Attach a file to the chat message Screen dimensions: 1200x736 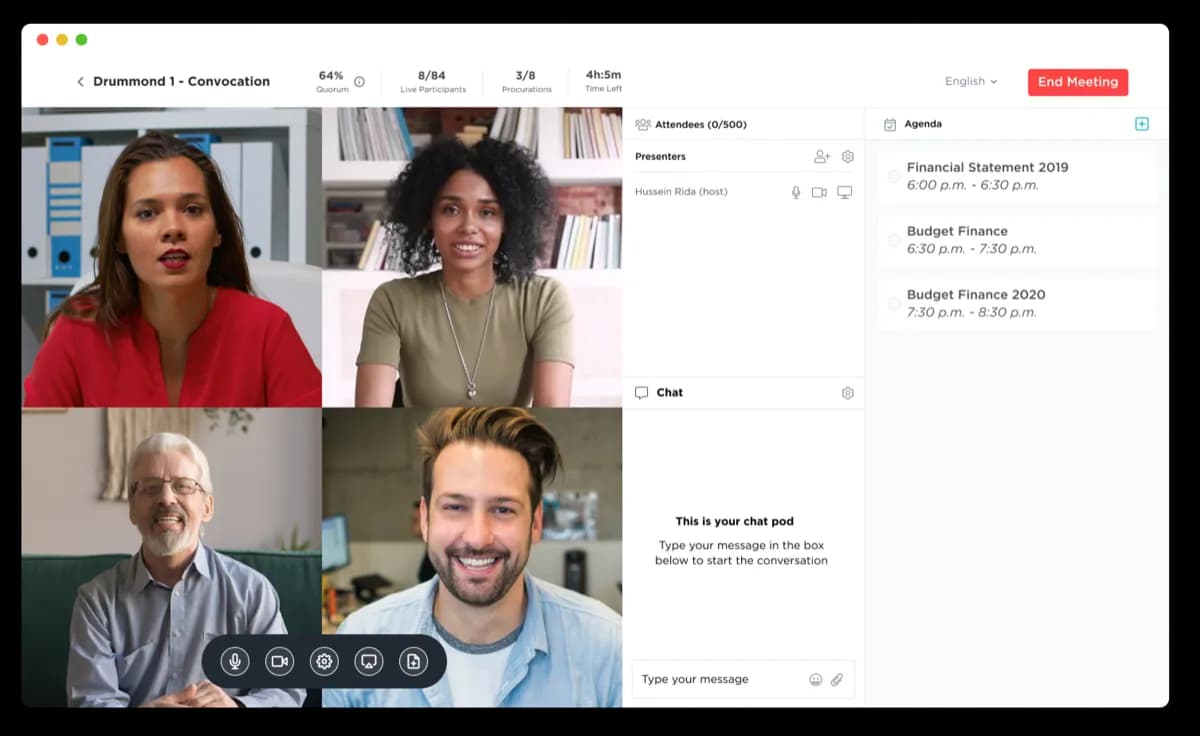point(837,680)
